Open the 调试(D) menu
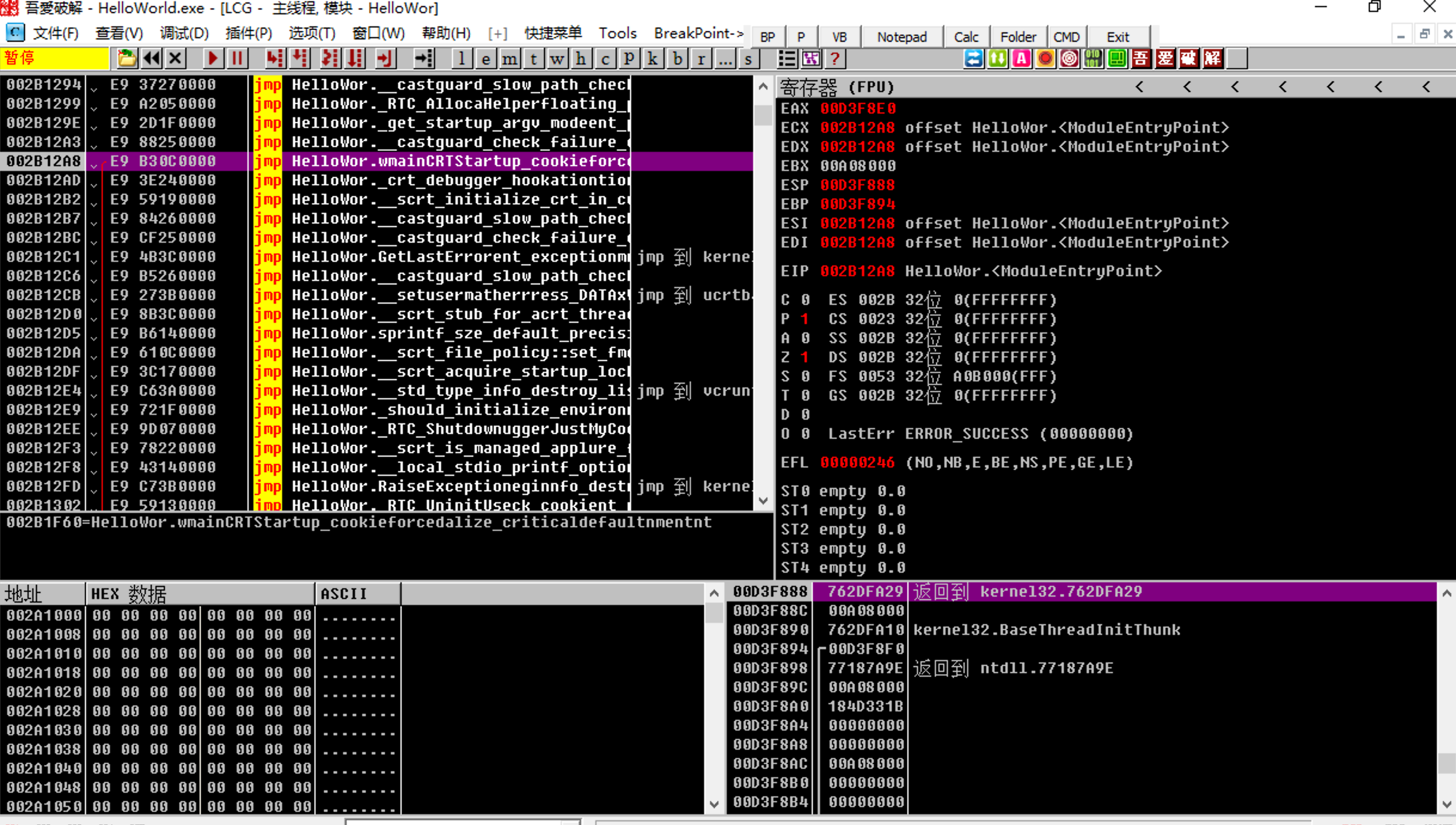 point(184,33)
